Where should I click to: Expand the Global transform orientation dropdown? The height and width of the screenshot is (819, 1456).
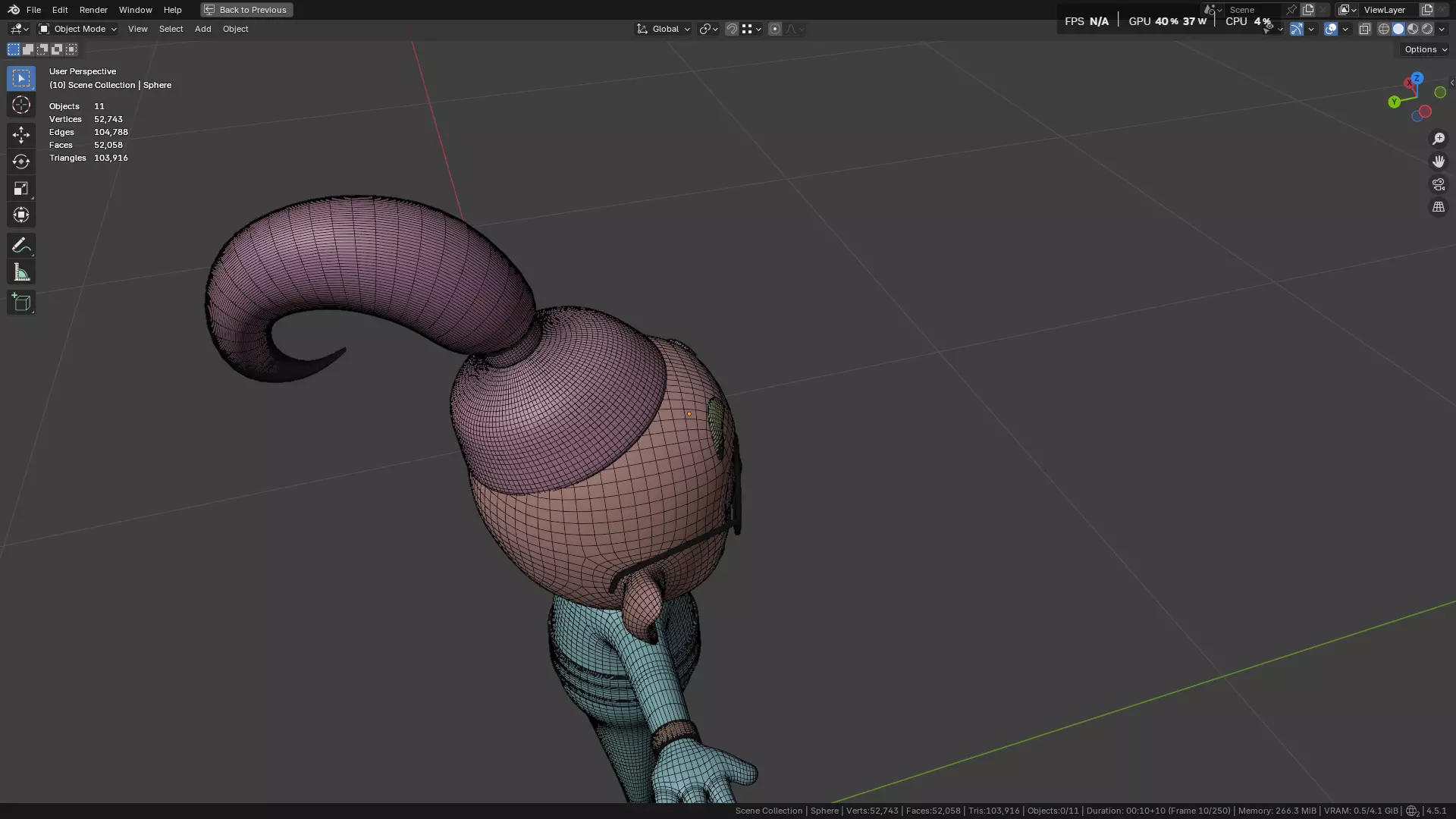pos(664,29)
